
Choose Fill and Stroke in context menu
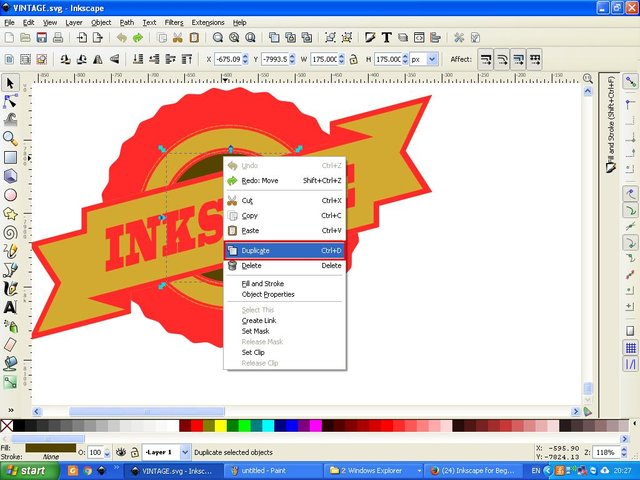pos(262,283)
